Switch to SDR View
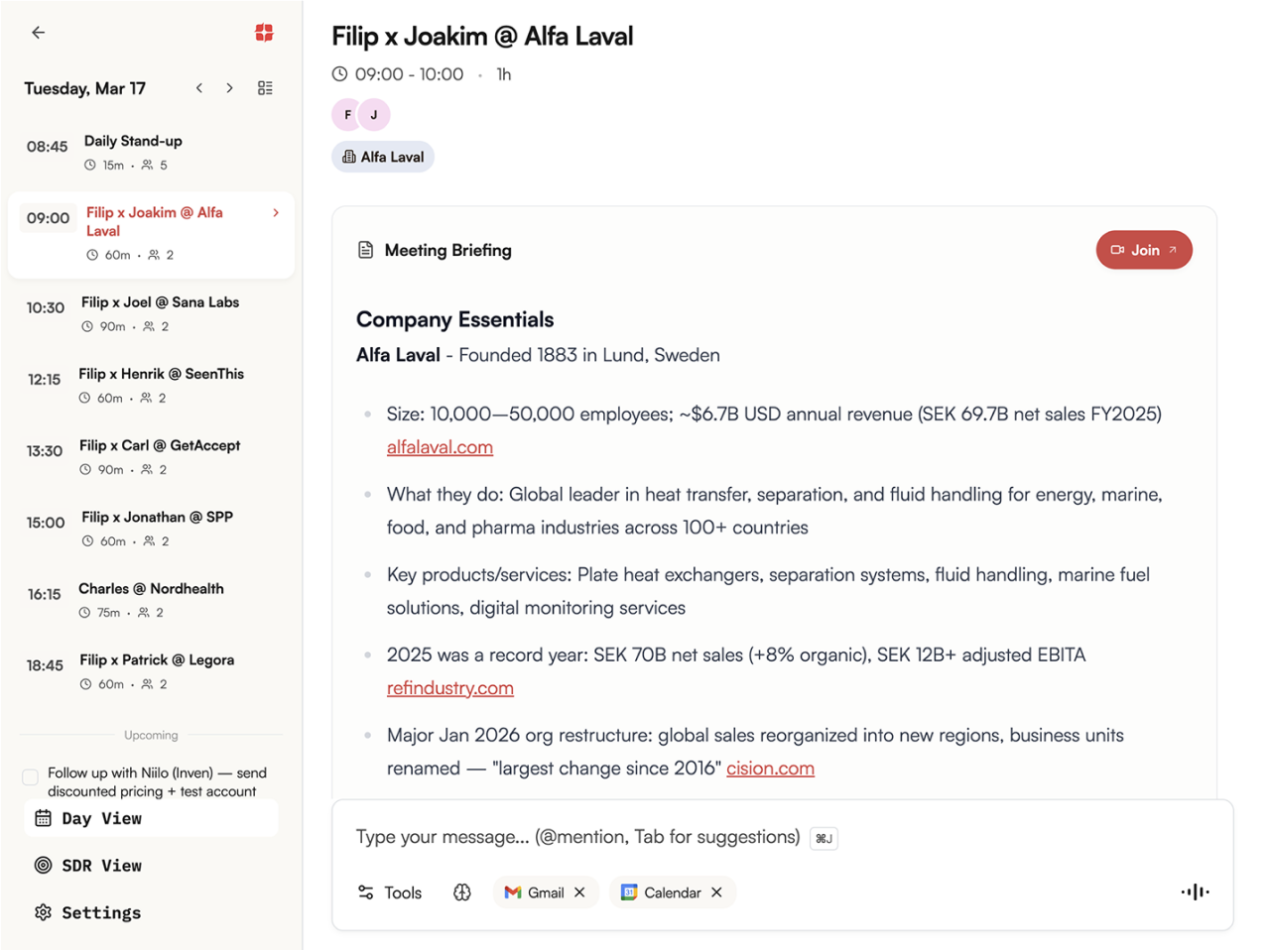 coord(101,866)
